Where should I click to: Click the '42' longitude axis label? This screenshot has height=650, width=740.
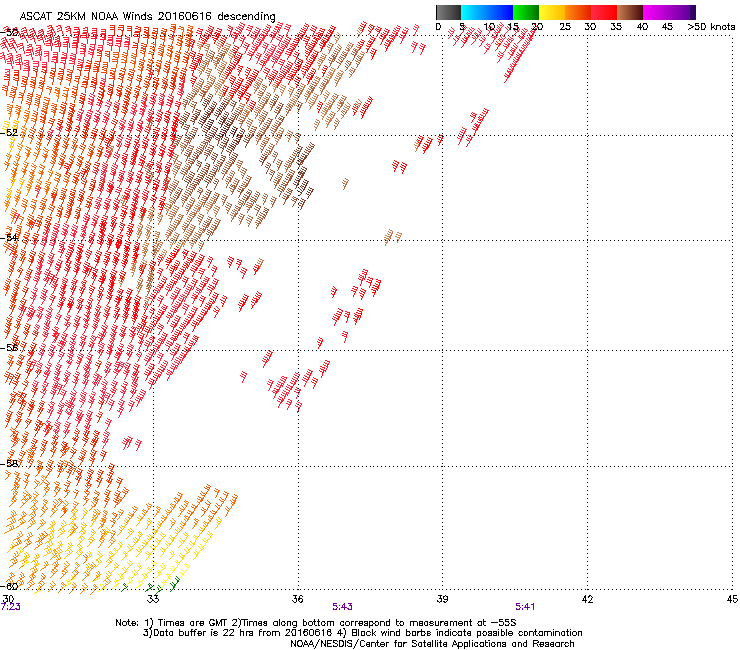[x=587, y=599]
